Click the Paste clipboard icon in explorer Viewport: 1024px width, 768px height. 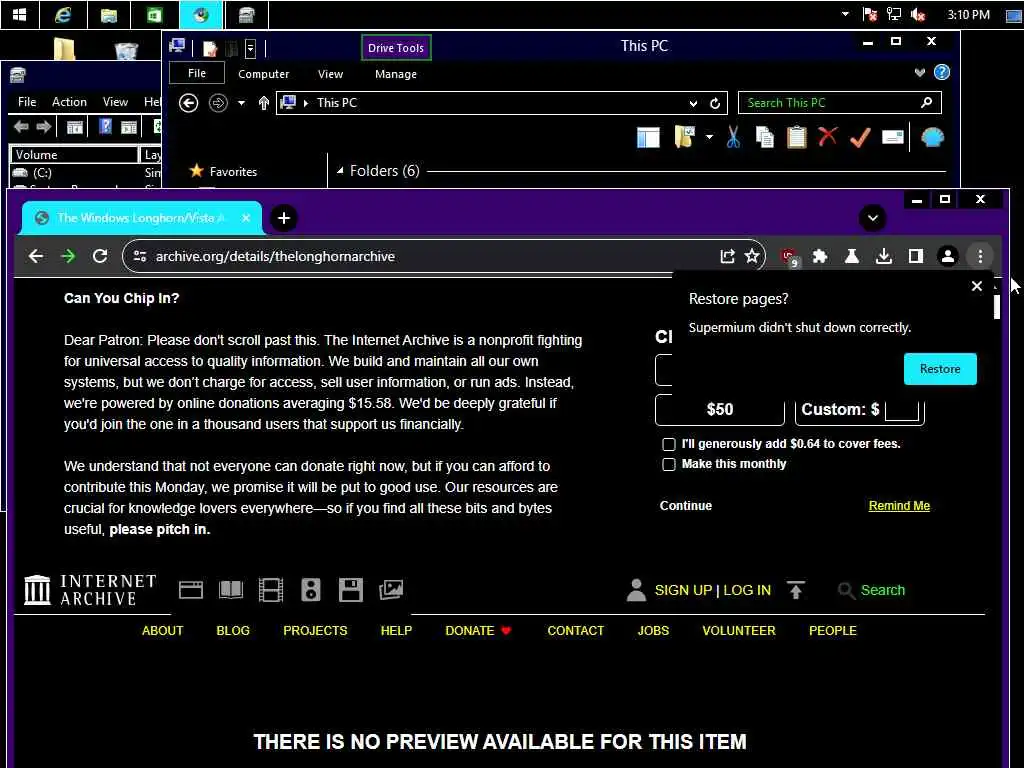click(797, 138)
